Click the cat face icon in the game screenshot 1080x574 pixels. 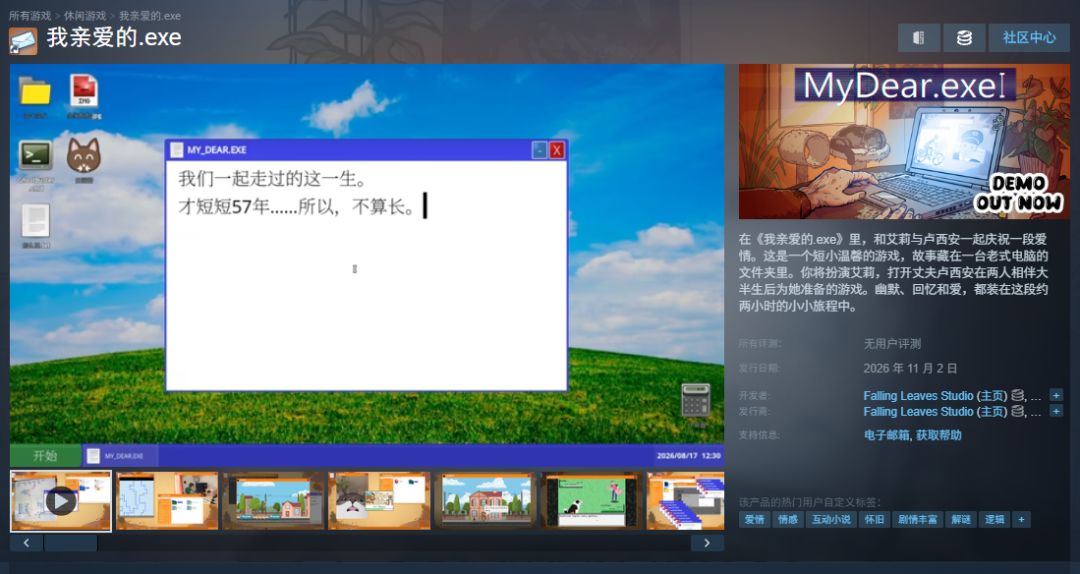pos(84,156)
